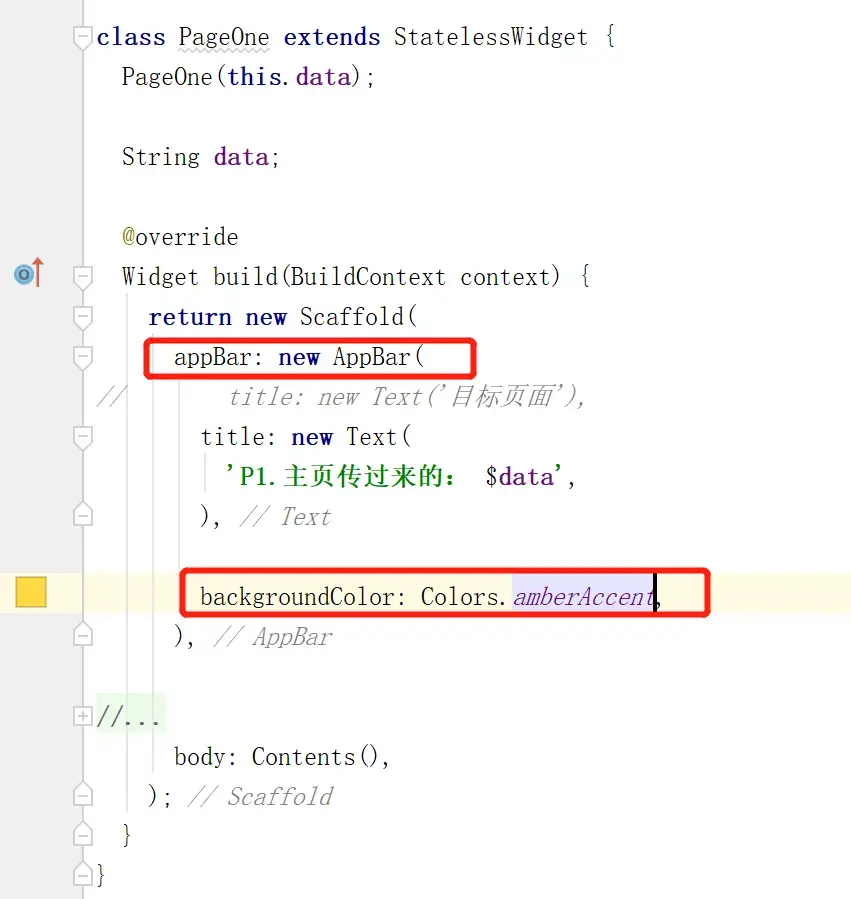
Task: Click the '// Scaffold' closing hint
Action: click(x=261, y=797)
